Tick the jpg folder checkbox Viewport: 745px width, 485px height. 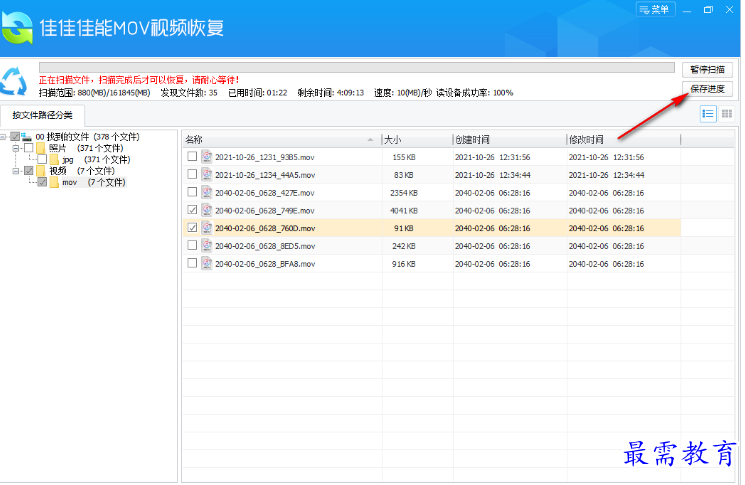(41, 159)
